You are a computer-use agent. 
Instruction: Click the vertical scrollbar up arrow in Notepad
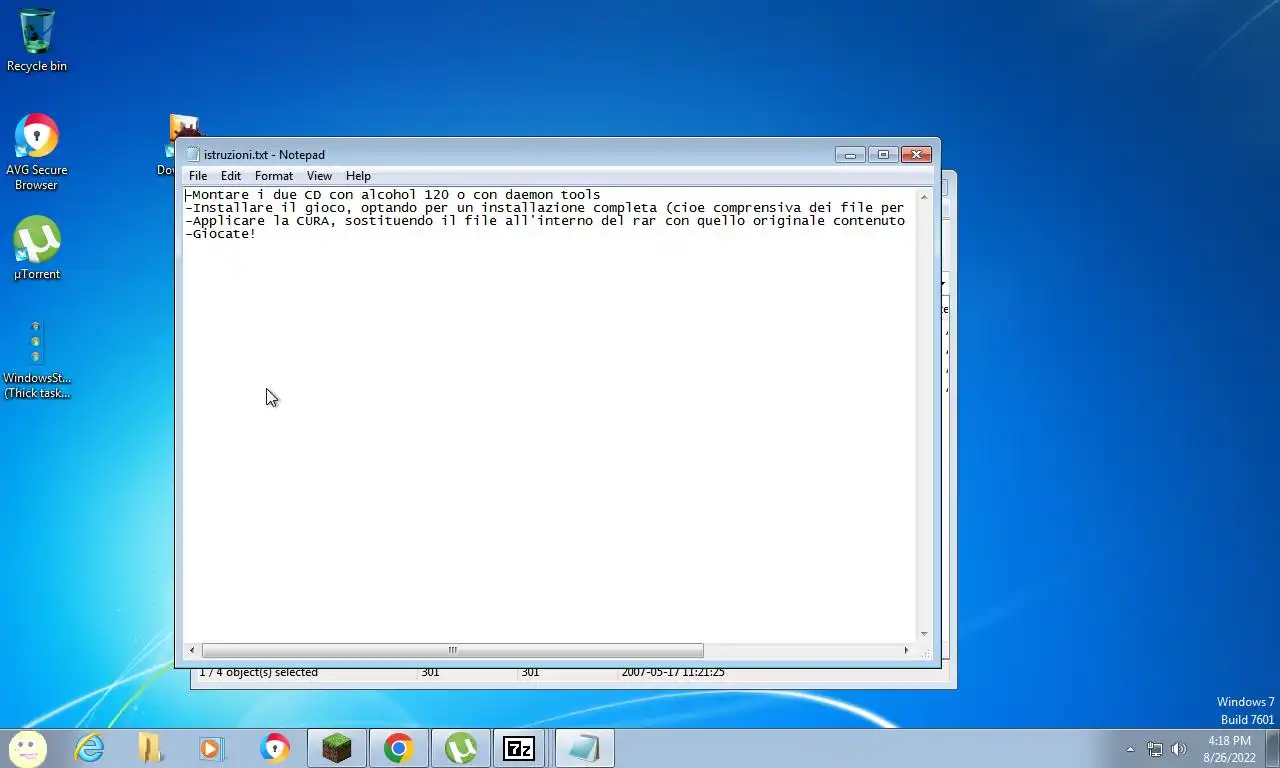click(x=924, y=196)
